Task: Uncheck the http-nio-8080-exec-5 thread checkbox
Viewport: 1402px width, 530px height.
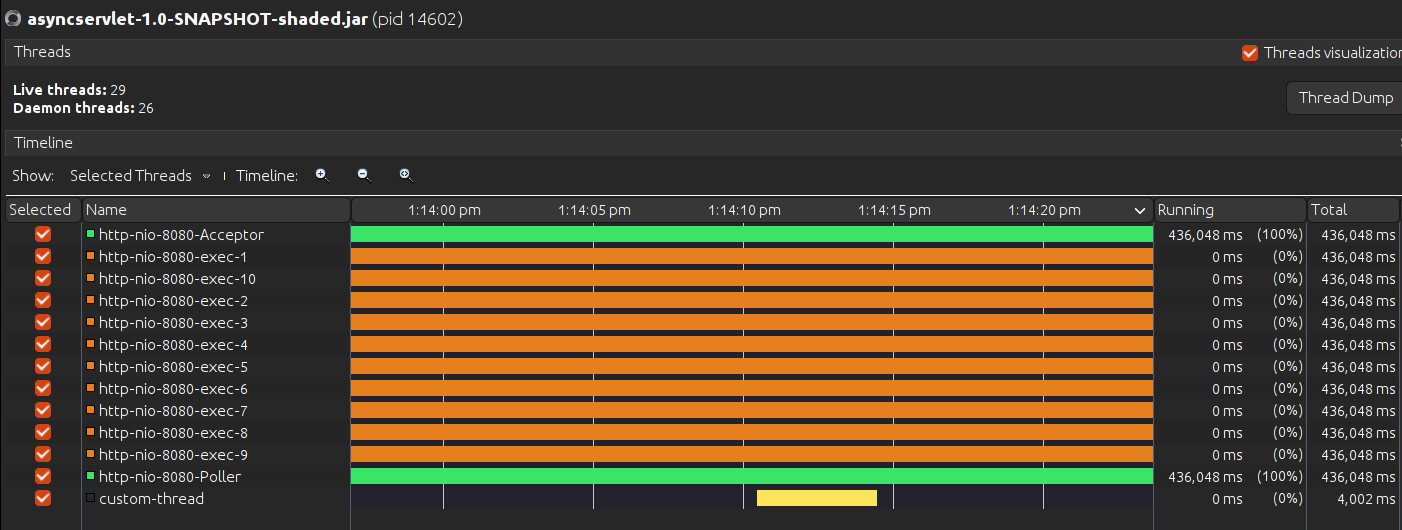Action: (x=42, y=366)
